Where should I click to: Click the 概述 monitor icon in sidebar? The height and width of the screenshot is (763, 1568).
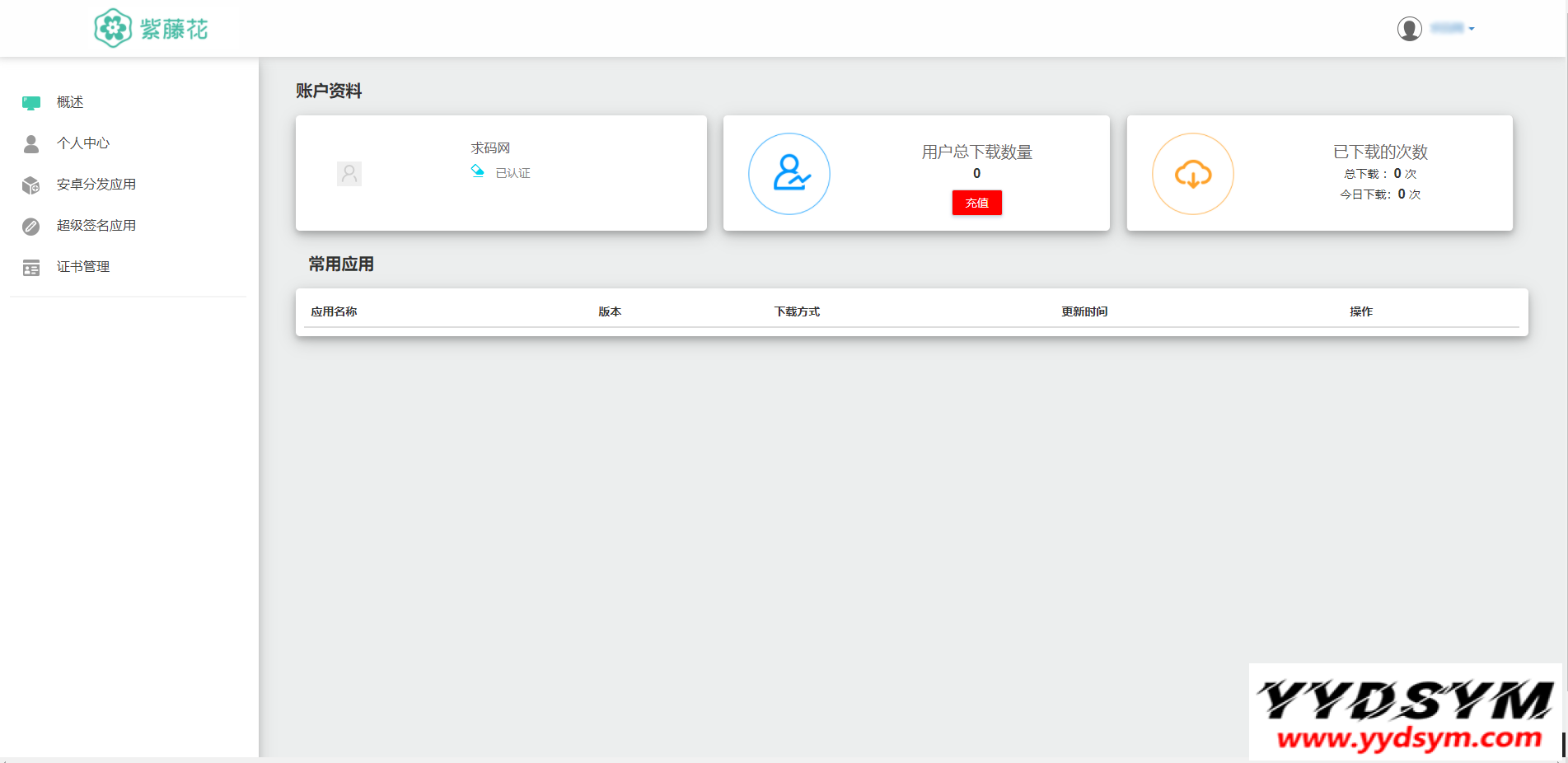pyautogui.click(x=31, y=103)
